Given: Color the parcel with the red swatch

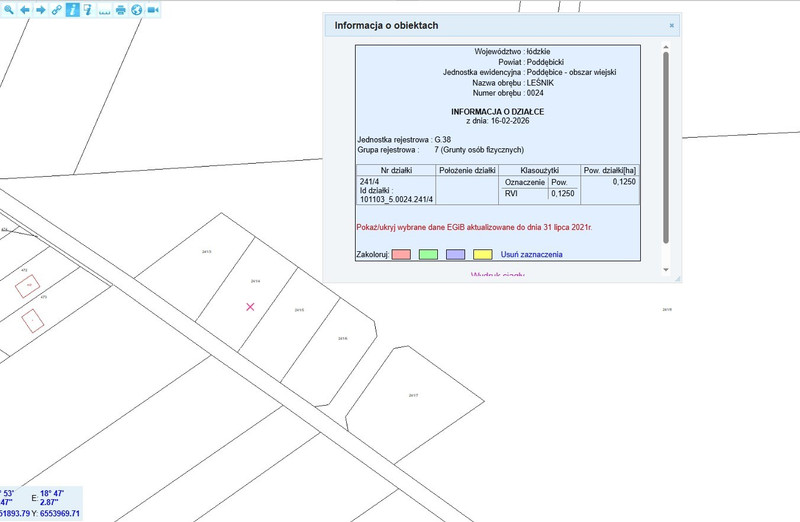Looking at the screenshot, I should tap(401, 254).
